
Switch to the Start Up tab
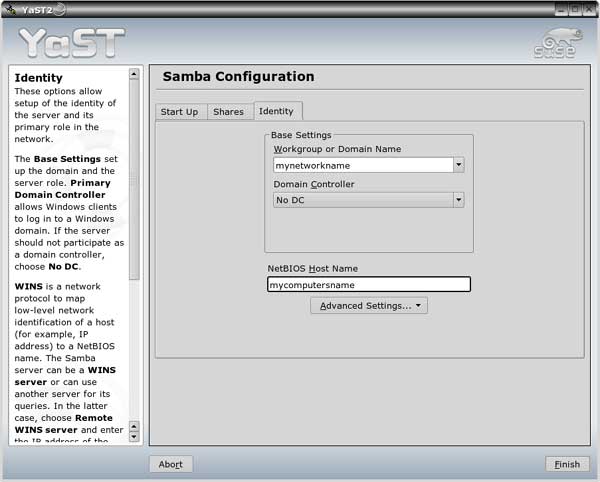(179, 112)
